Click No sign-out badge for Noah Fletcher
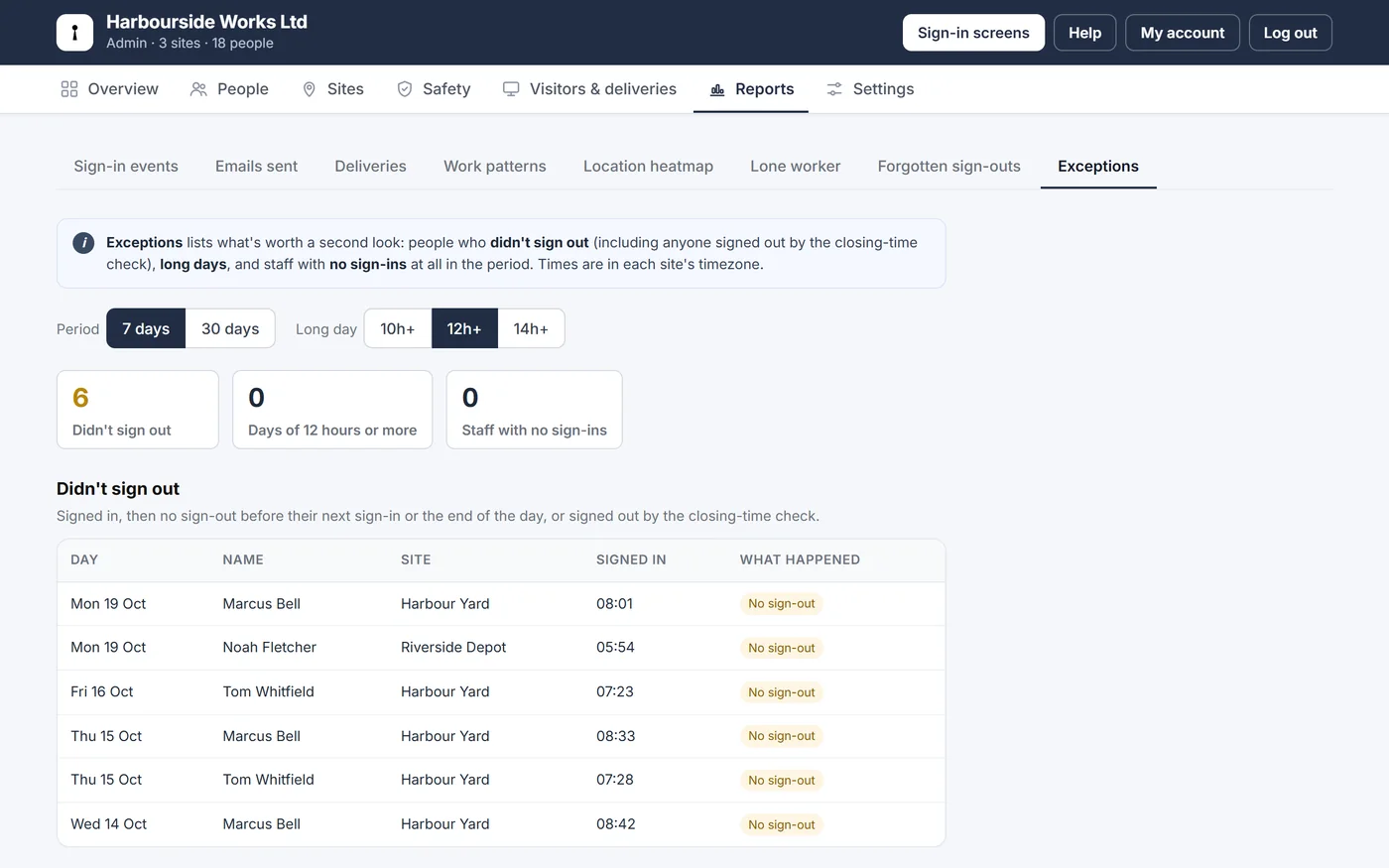The height and width of the screenshot is (868, 1389). coord(782,648)
